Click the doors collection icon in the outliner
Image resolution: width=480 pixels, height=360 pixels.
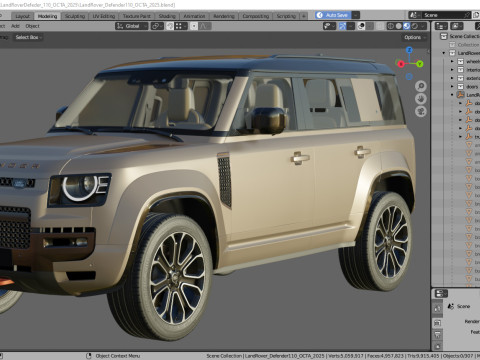tap(460, 87)
